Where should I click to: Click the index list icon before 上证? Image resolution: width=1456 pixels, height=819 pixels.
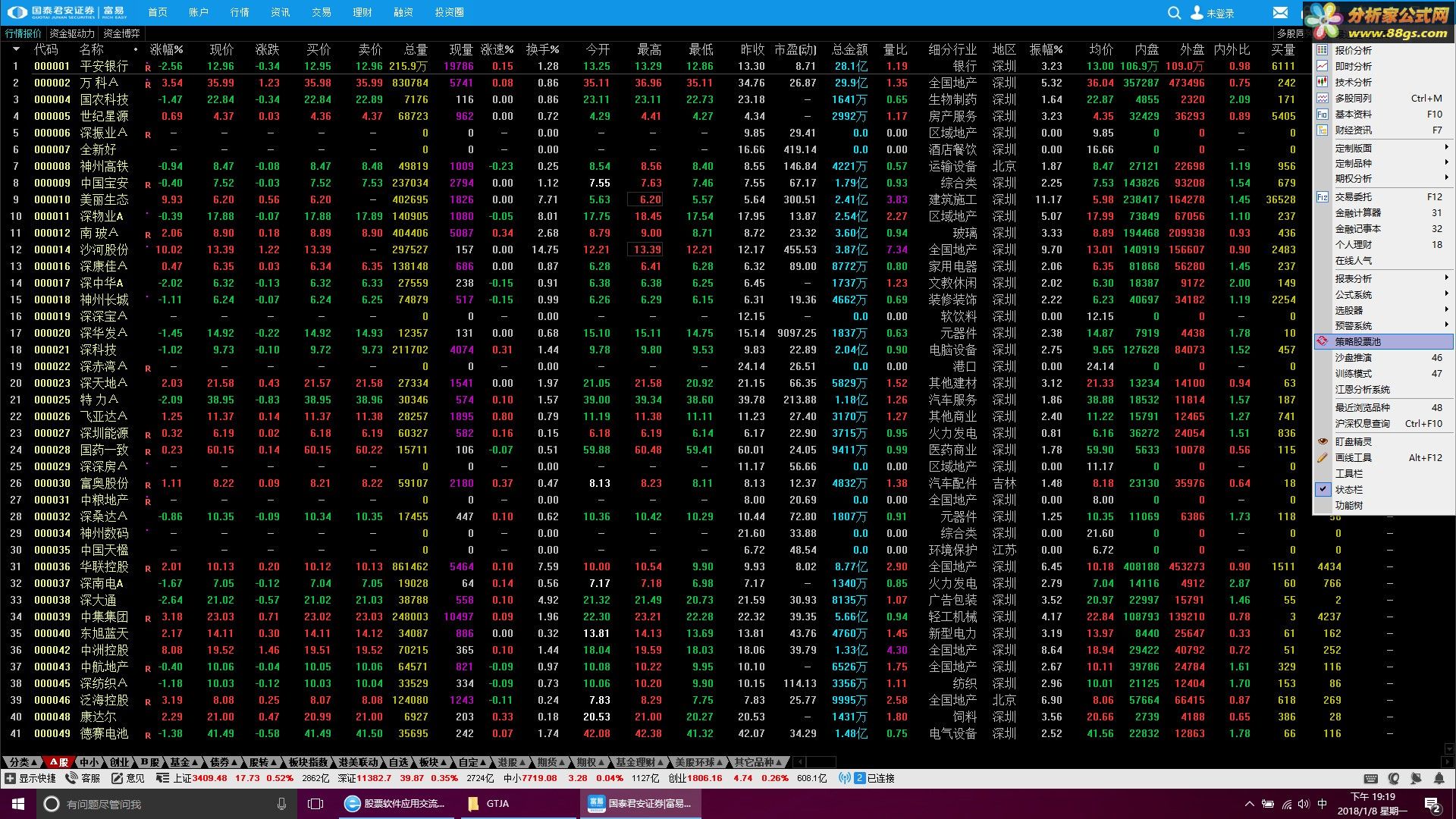pyautogui.click(x=162, y=778)
